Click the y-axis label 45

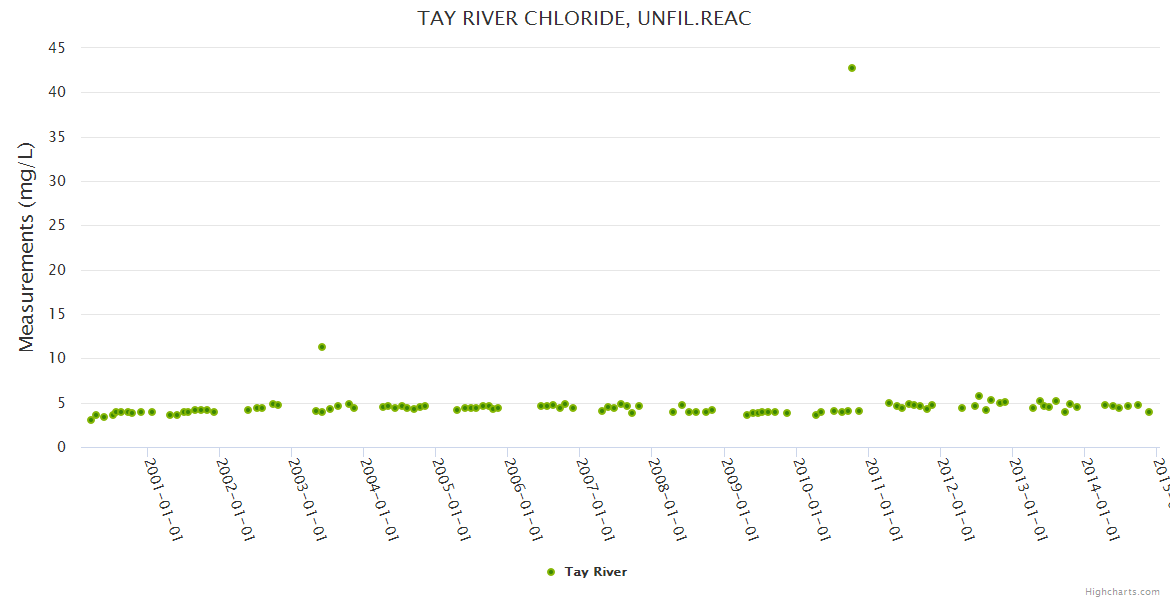56,48
